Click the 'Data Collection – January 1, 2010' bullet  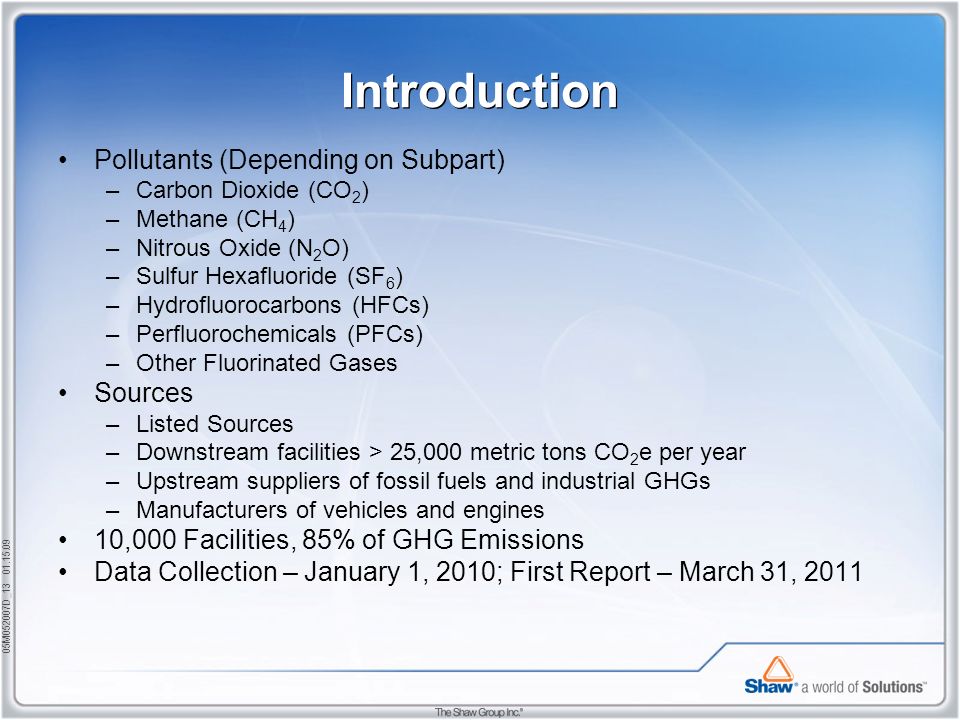pos(478,572)
